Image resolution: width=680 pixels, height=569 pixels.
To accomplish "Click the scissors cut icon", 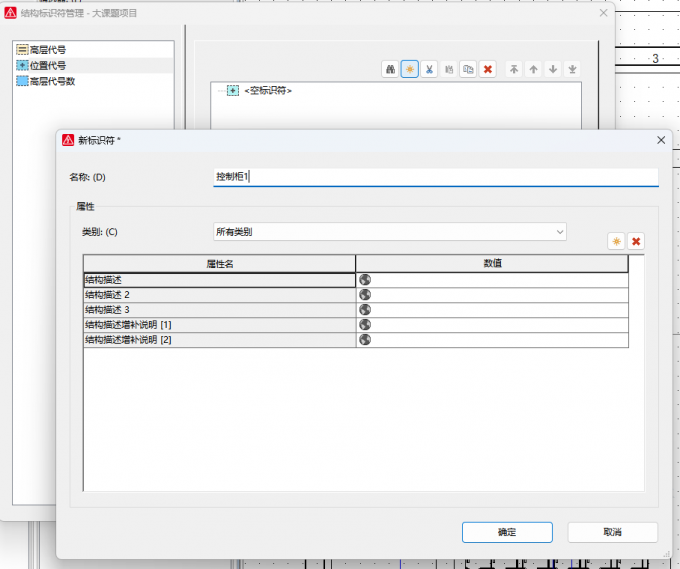I will [429, 69].
